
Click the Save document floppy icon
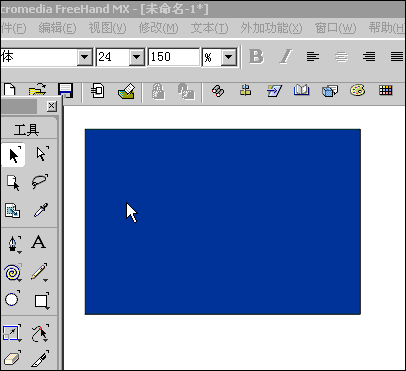pyautogui.click(x=65, y=91)
